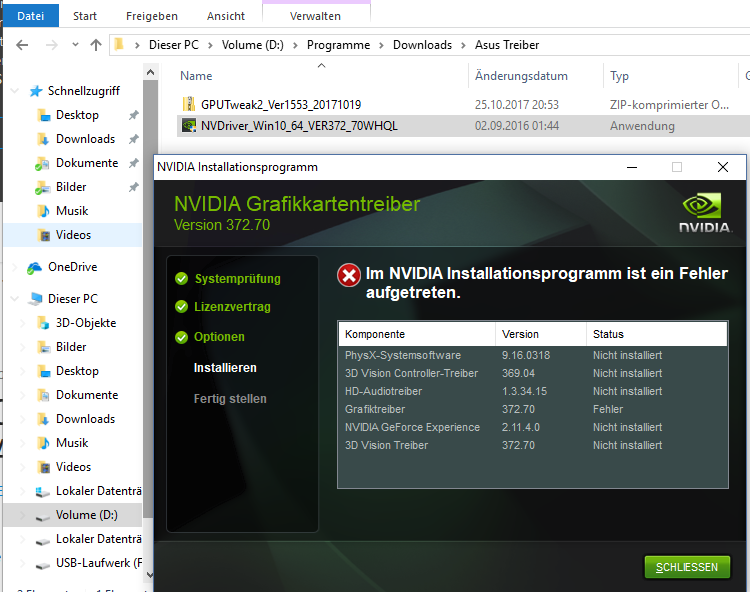750x592 pixels.
Task: Select the NVDriver_Win10_64_VER372_70WHQL application file
Action: [299, 126]
